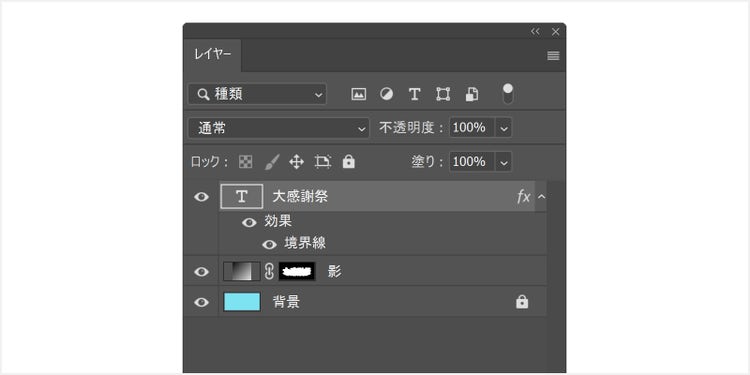Select the 影 gradient layer thumbnail
The height and width of the screenshot is (375, 750).
242,271
